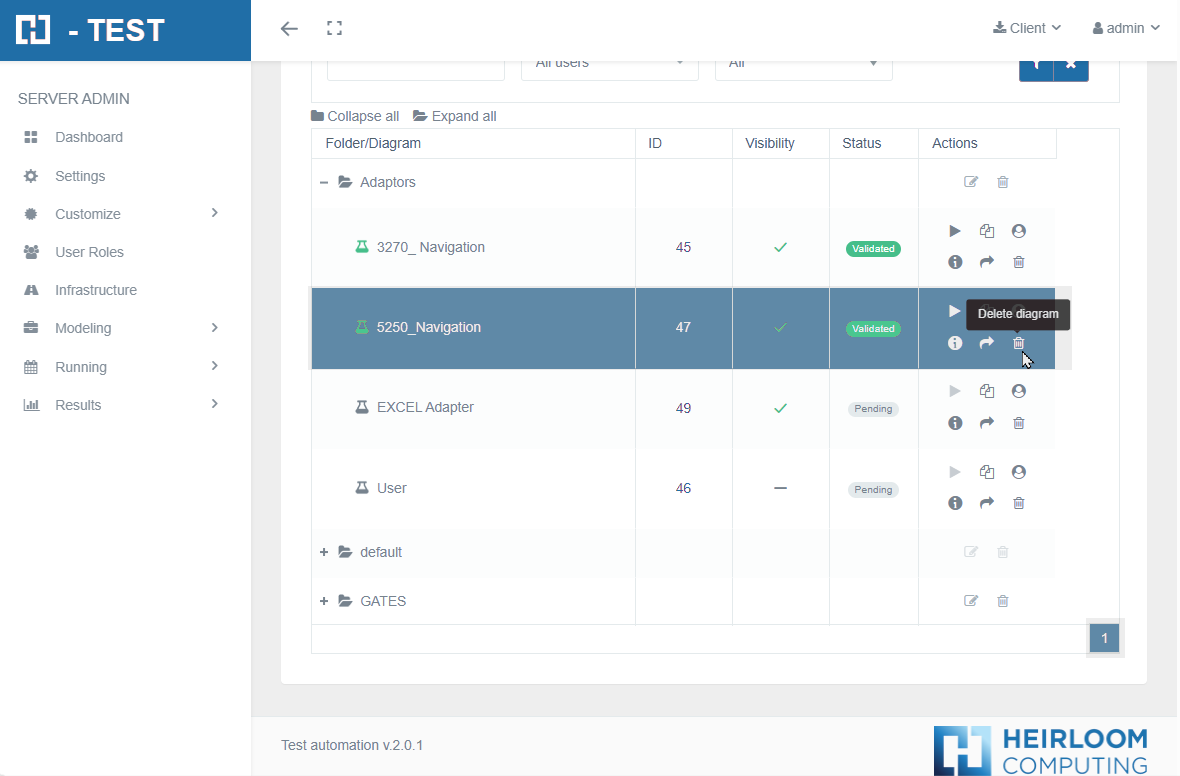The height and width of the screenshot is (776, 1180).
Task: Edit the Adaptors folder
Action: point(970,182)
